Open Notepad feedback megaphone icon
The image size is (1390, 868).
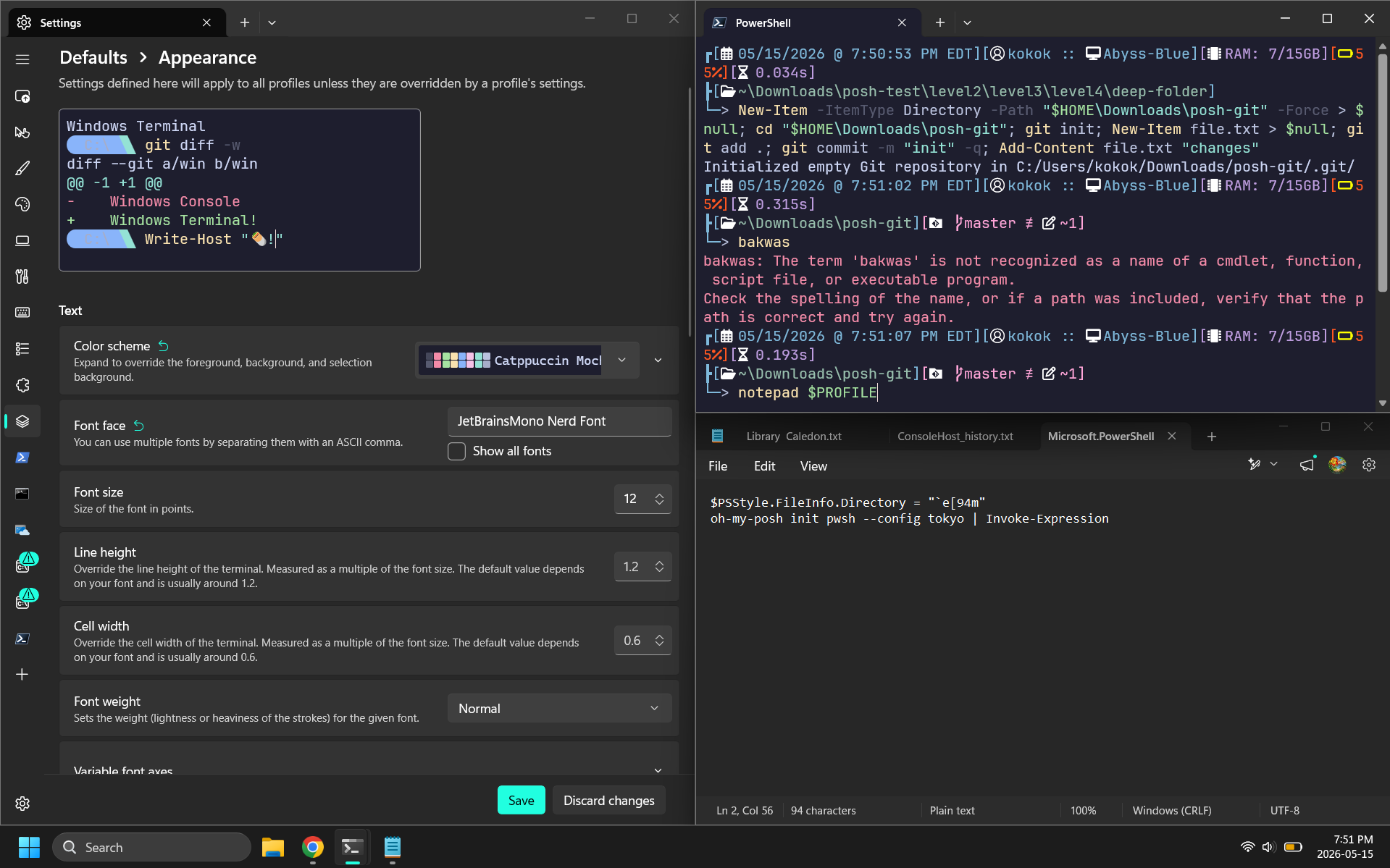pos(1306,465)
